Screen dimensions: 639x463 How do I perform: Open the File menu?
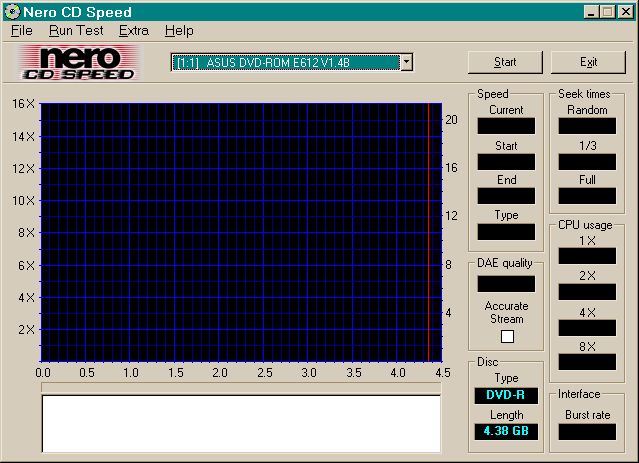tap(22, 31)
